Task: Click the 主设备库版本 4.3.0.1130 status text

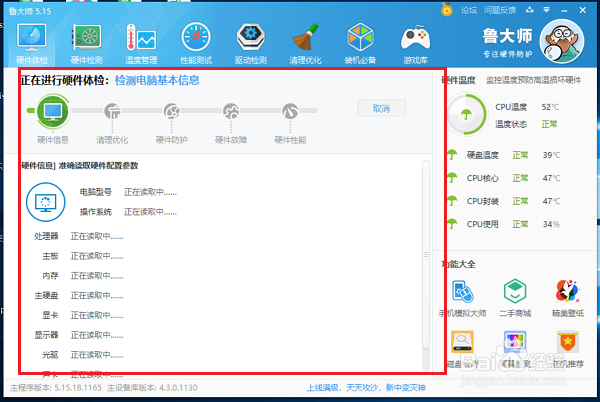Action: (x=152, y=388)
